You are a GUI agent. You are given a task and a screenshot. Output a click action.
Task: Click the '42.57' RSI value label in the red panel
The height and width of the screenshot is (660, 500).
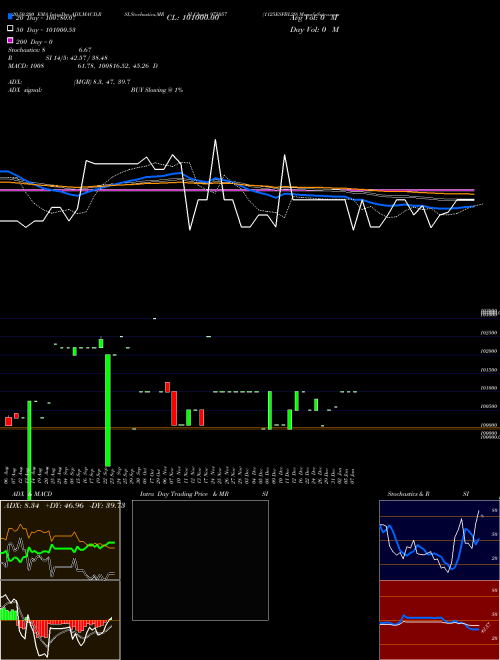[x=484, y=628]
